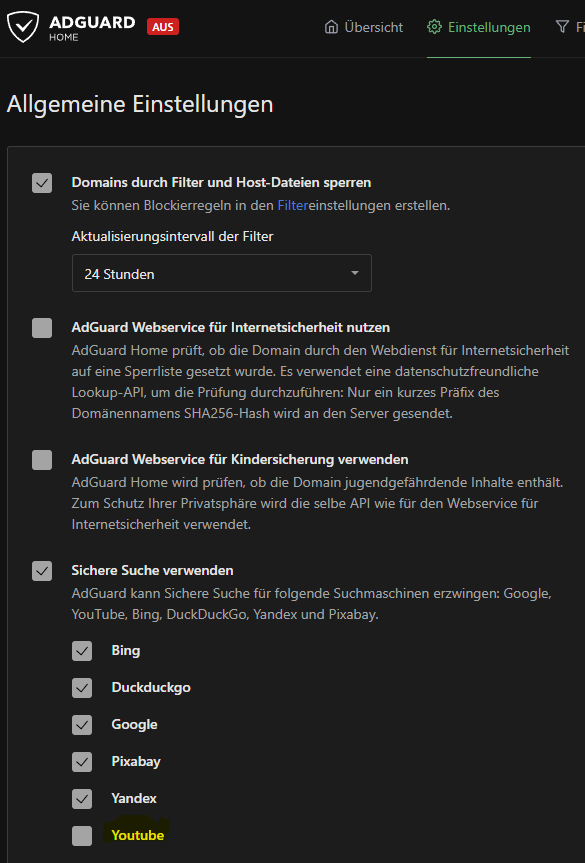This screenshot has height=863, width=585.
Task: Click the dropdown arrow beside 24 Stunden
Action: tap(355, 273)
